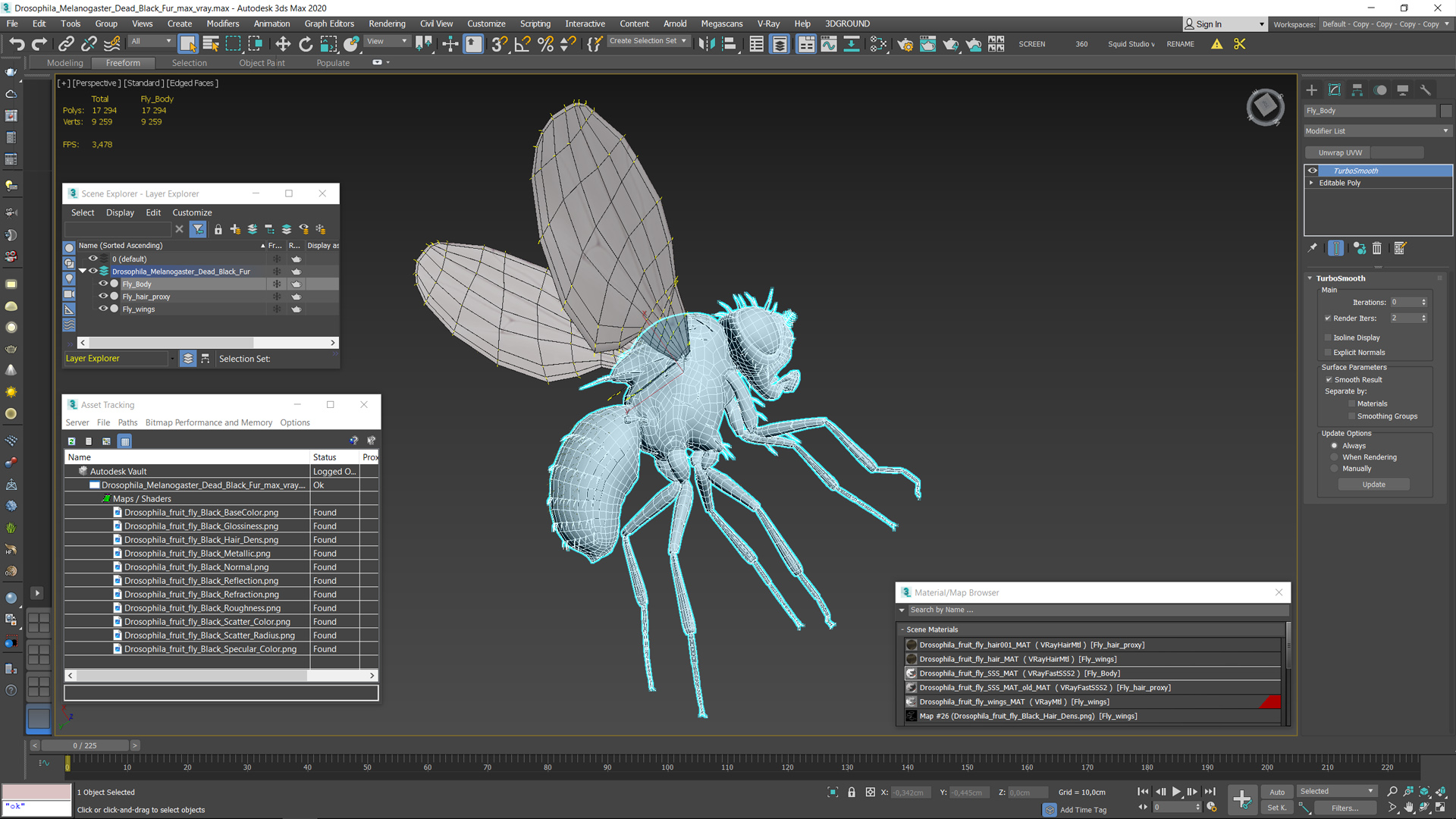This screenshot has height=819, width=1456.
Task: Click the Fly_Body layer in Scene Explorer
Action: (137, 284)
